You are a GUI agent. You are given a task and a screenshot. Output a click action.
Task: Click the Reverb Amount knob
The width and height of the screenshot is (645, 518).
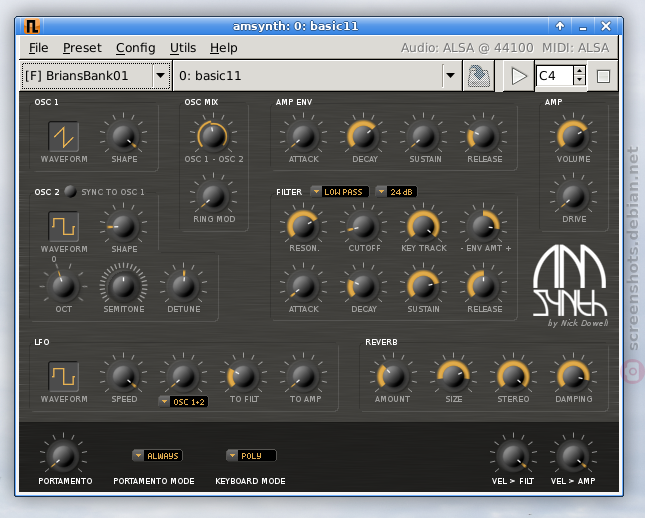[393, 376]
